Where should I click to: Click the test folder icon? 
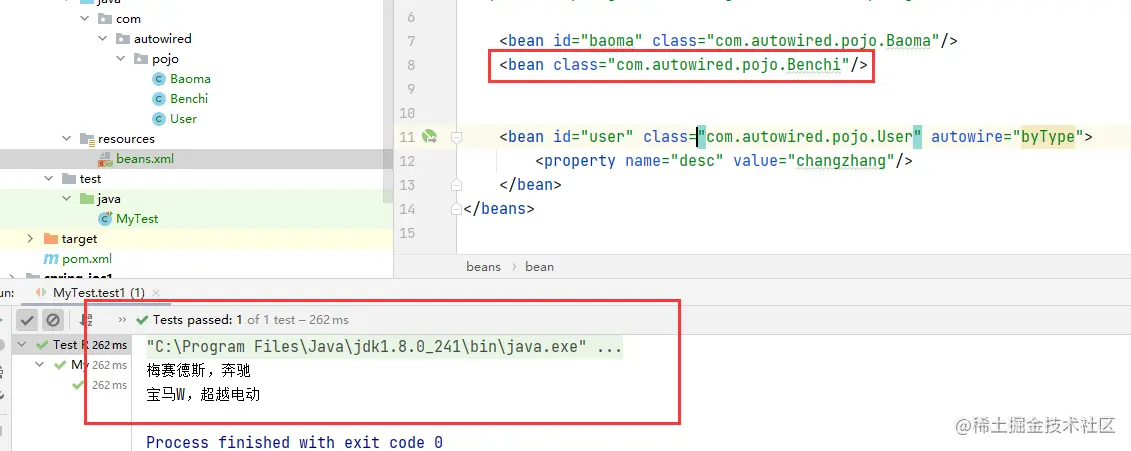point(69,178)
